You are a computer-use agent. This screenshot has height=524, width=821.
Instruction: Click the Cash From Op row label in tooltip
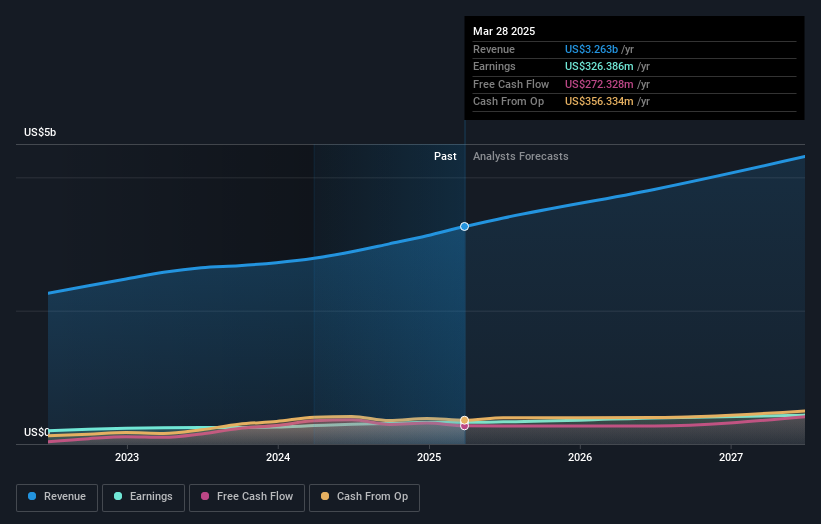(508, 102)
